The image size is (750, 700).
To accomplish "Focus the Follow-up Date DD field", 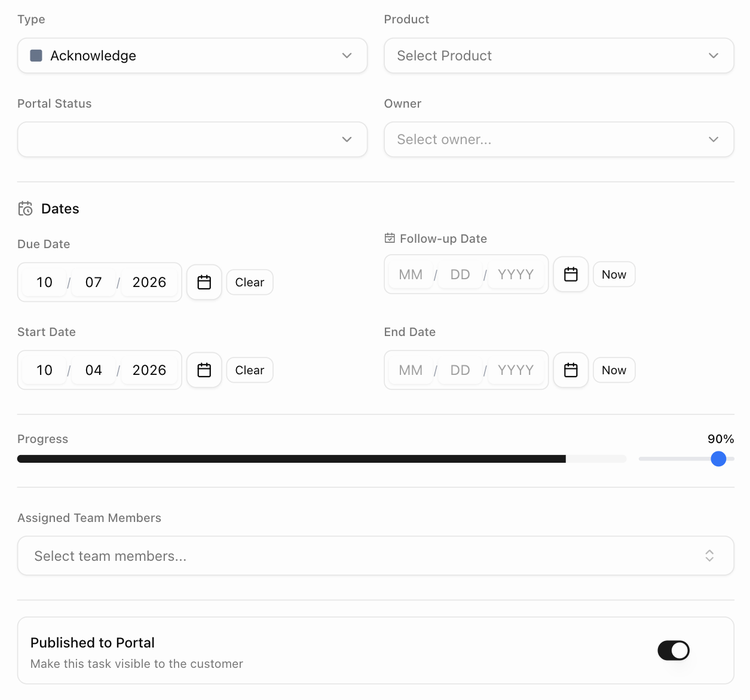I will point(460,274).
